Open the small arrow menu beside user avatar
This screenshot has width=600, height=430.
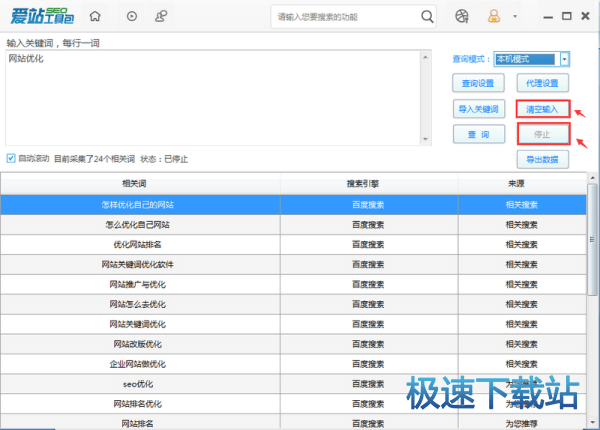click(x=514, y=17)
